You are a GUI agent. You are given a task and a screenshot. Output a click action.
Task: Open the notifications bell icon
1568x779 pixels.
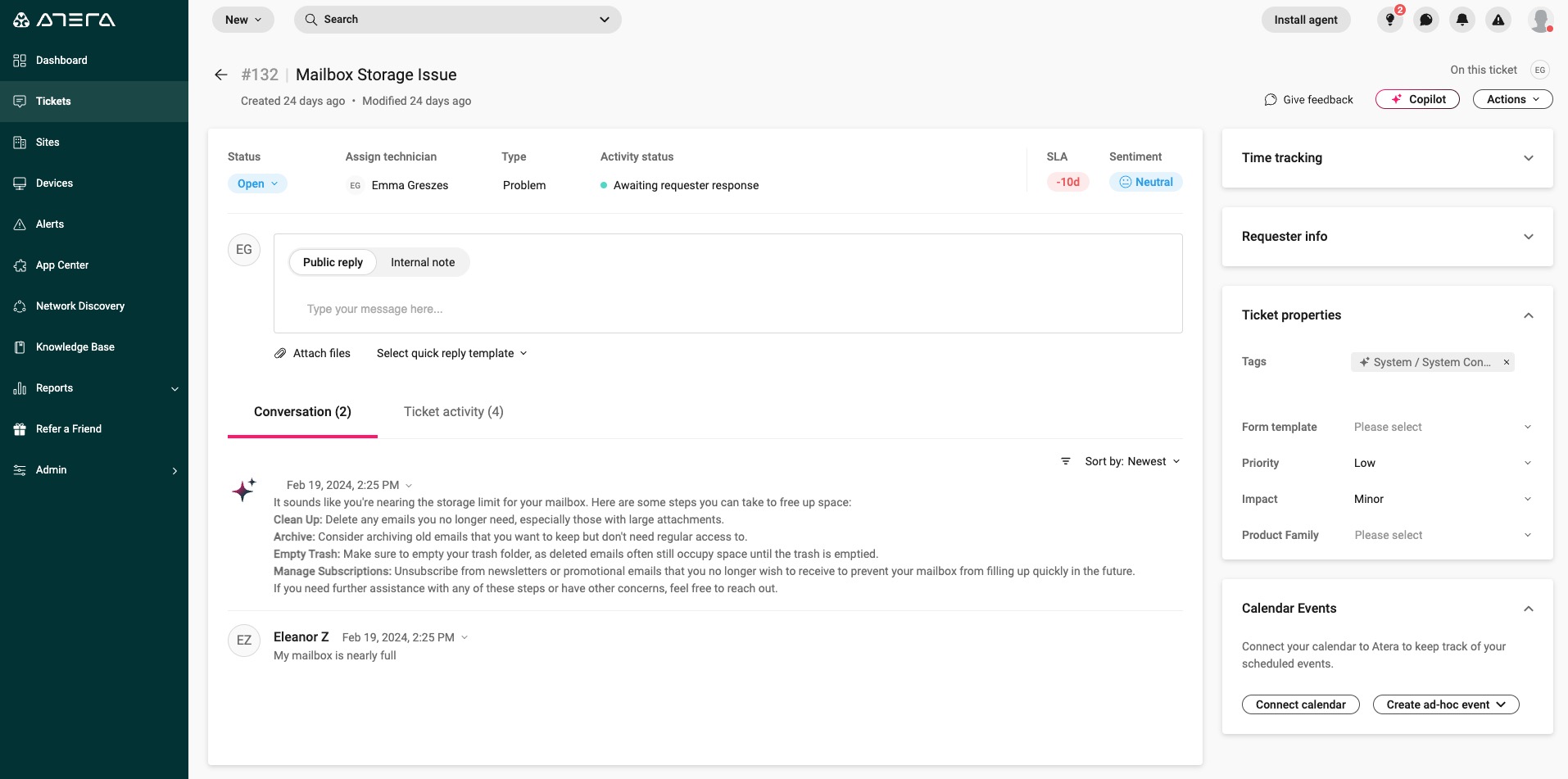click(1462, 20)
